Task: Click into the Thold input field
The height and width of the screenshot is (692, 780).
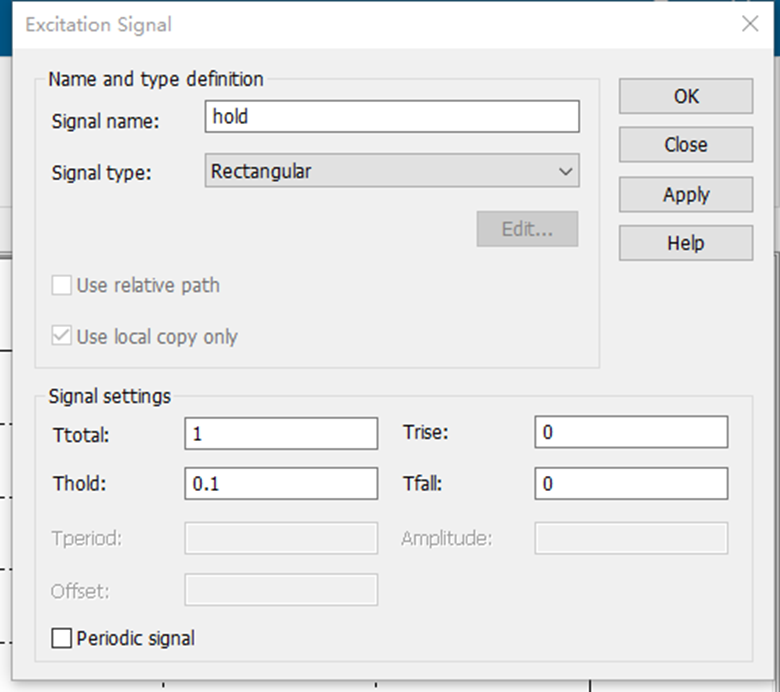Action: [281, 484]
